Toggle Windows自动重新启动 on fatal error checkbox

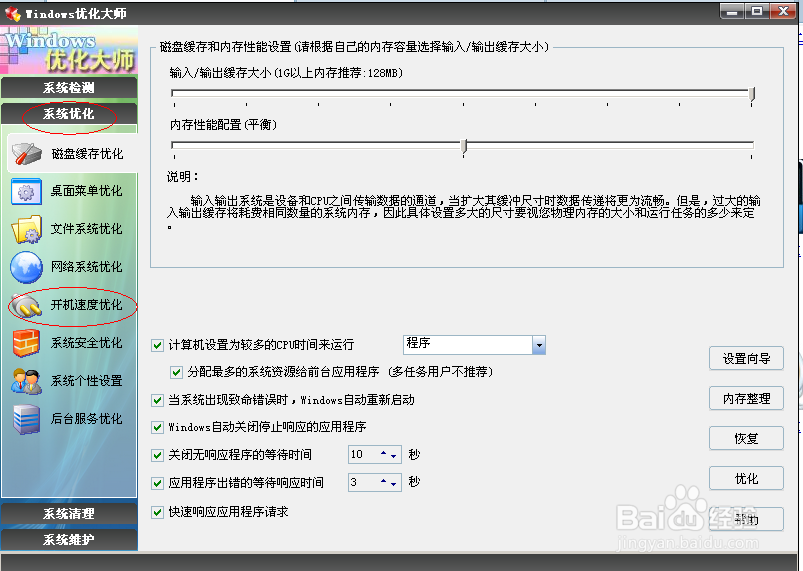[x=158, y=400]
